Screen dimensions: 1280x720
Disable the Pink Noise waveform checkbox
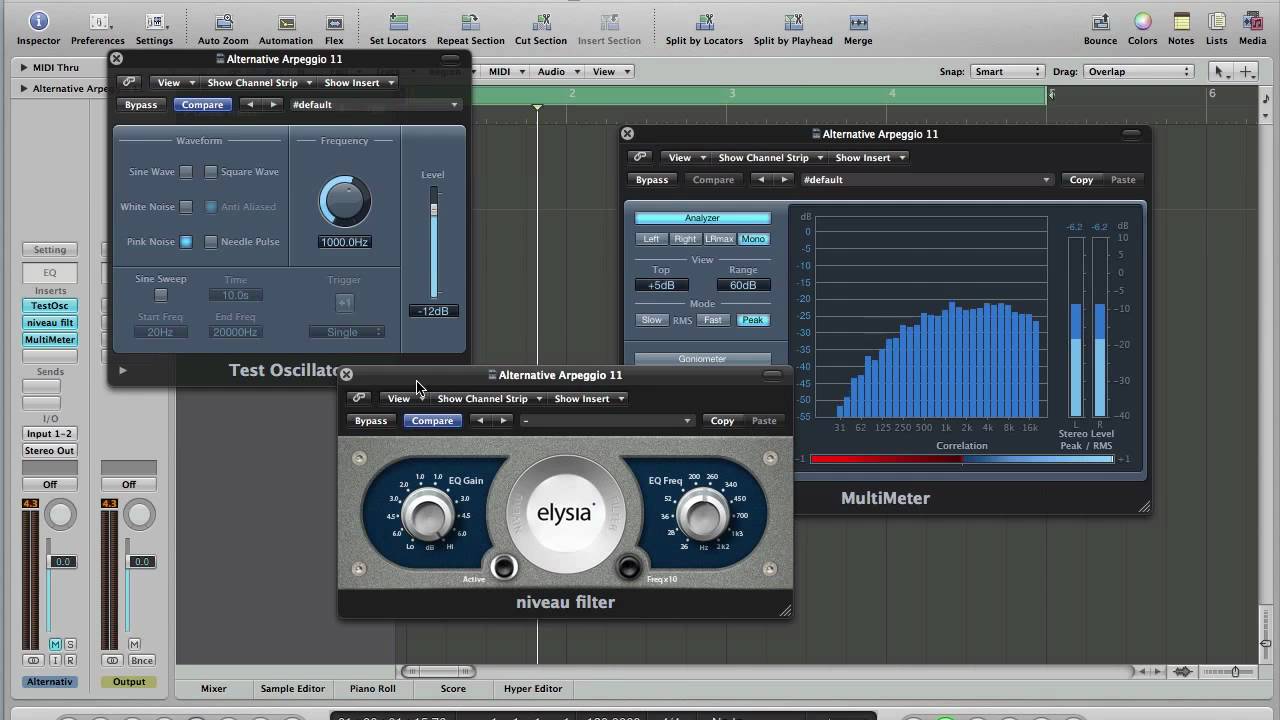coord(186,242)
